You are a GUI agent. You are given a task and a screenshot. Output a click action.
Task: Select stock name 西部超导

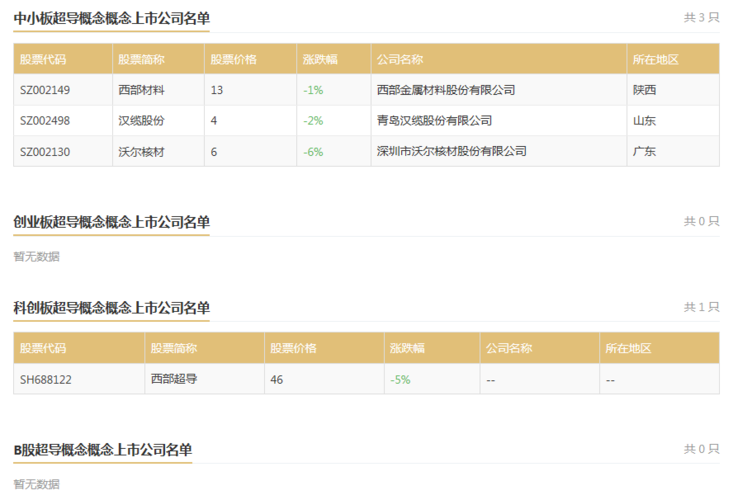(x=174, y=379)
